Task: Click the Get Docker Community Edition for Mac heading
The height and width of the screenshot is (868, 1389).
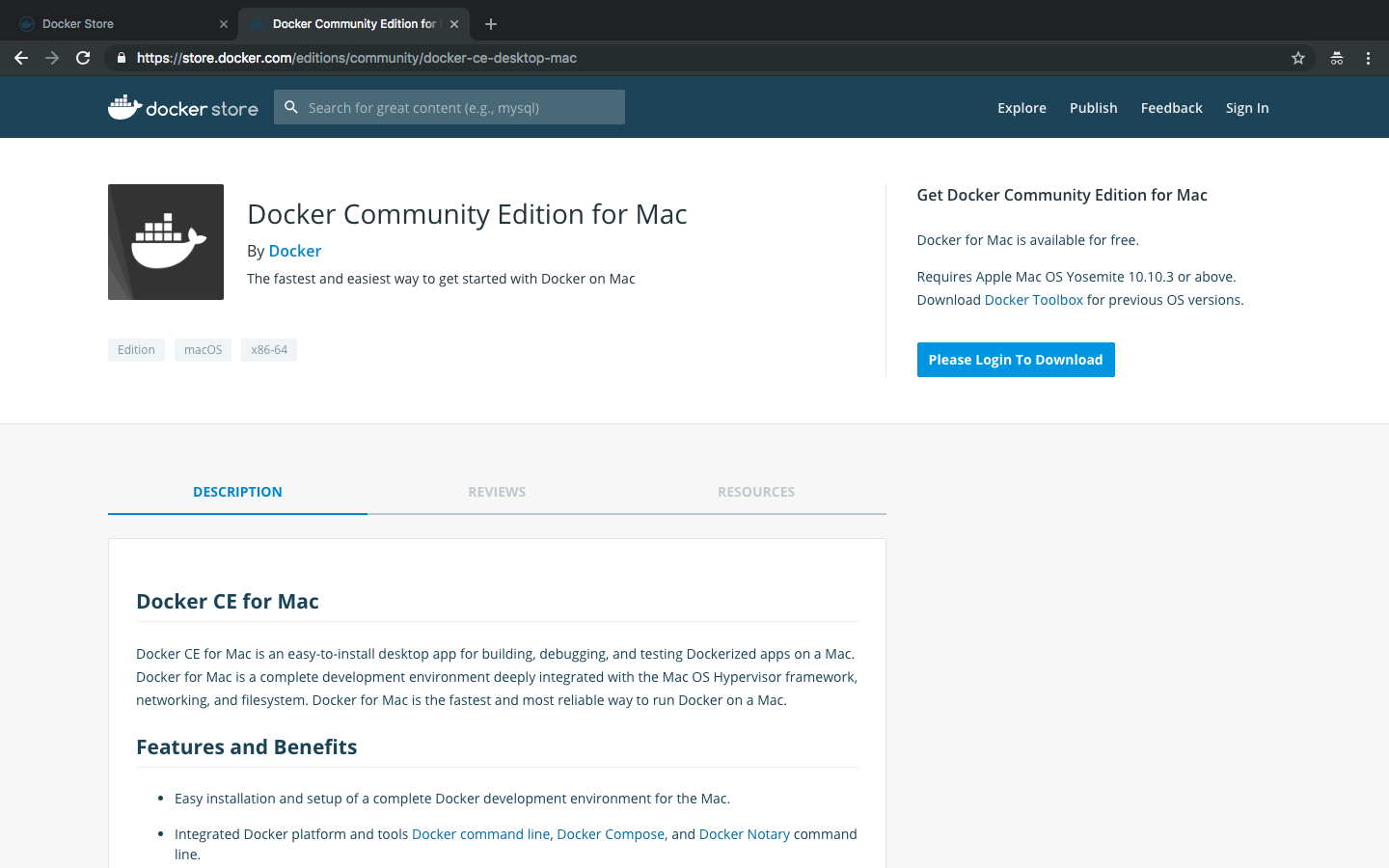Action: (1062, 195)
